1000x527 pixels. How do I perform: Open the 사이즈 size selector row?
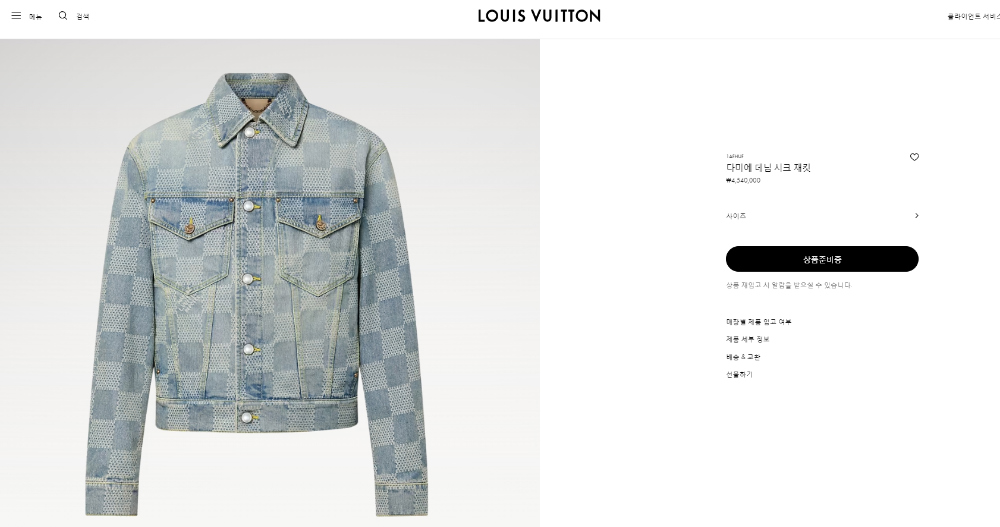coord(822,216)
